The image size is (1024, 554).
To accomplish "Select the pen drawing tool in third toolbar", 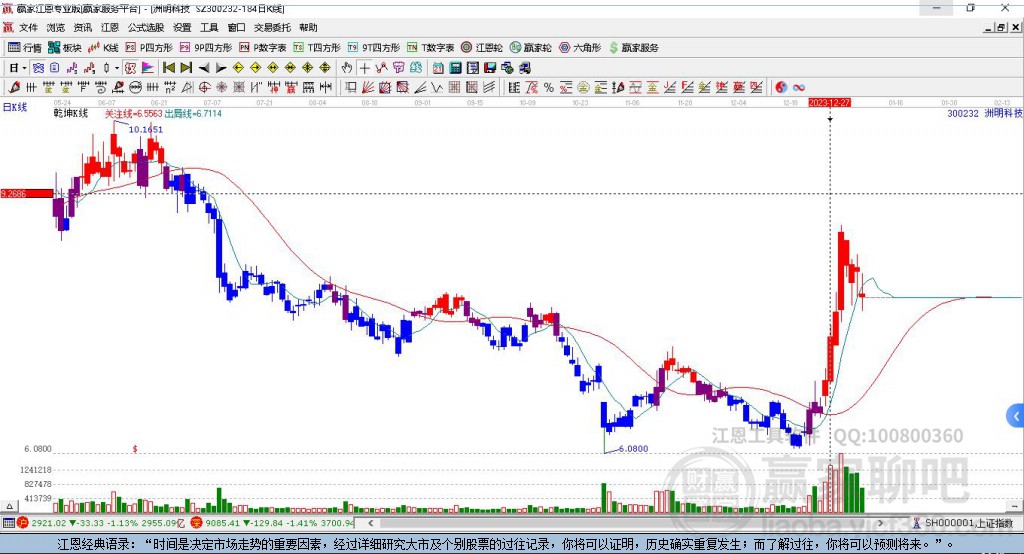I will [14, 87].
